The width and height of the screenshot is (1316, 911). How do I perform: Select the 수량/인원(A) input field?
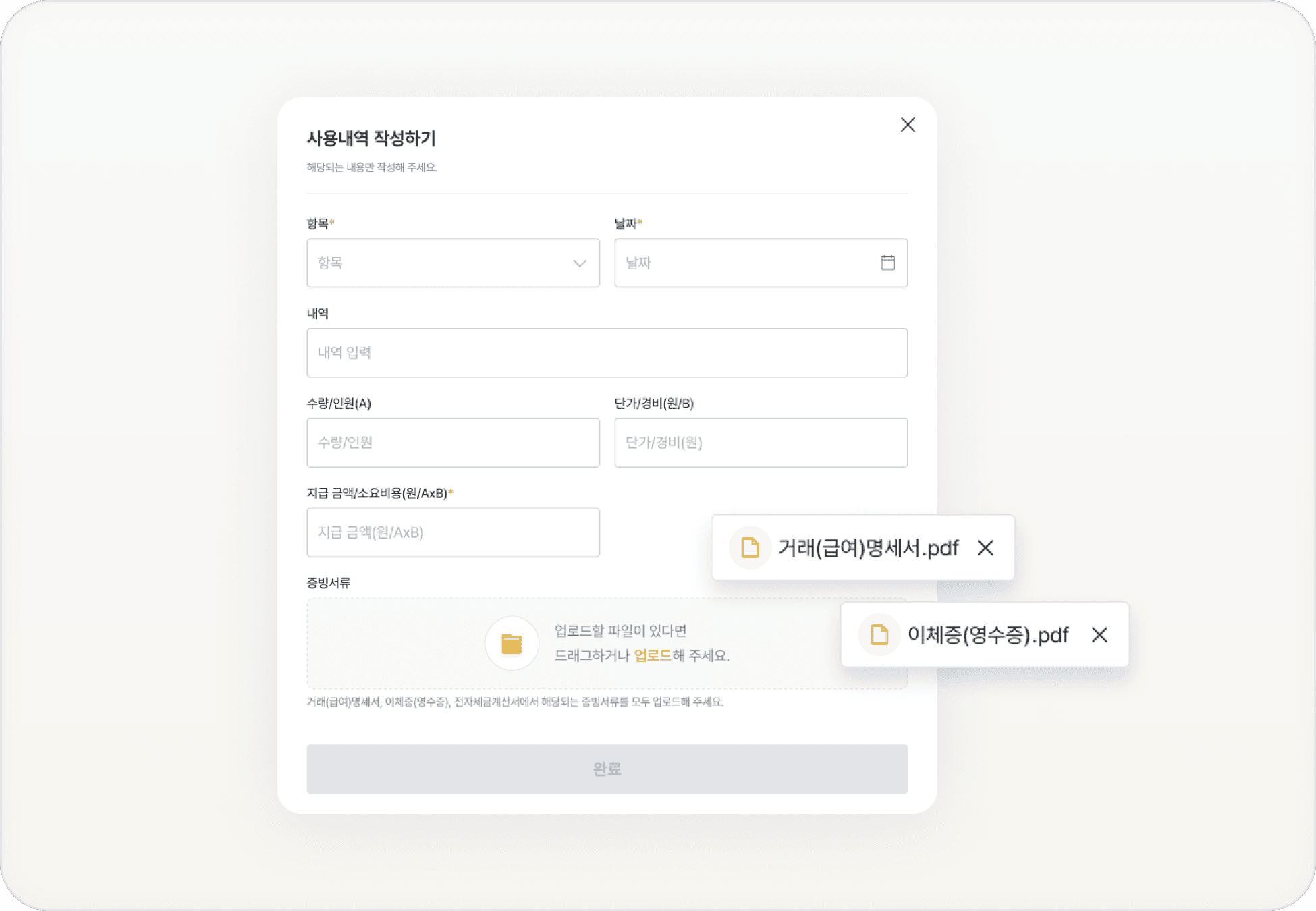pyautogui.click(x=453, y=443)
